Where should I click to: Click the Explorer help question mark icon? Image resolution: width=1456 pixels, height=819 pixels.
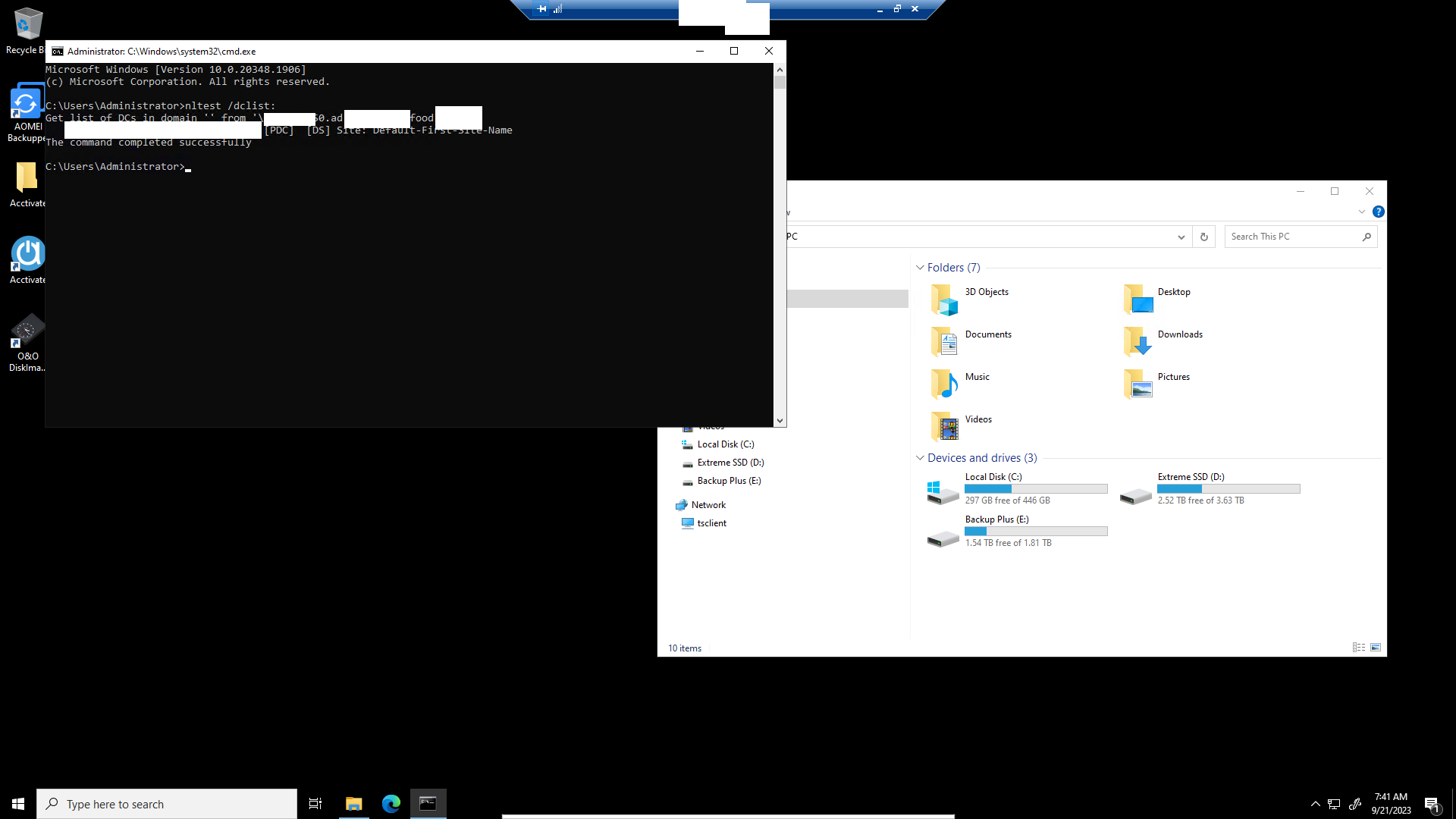[x=1379, y=212]
